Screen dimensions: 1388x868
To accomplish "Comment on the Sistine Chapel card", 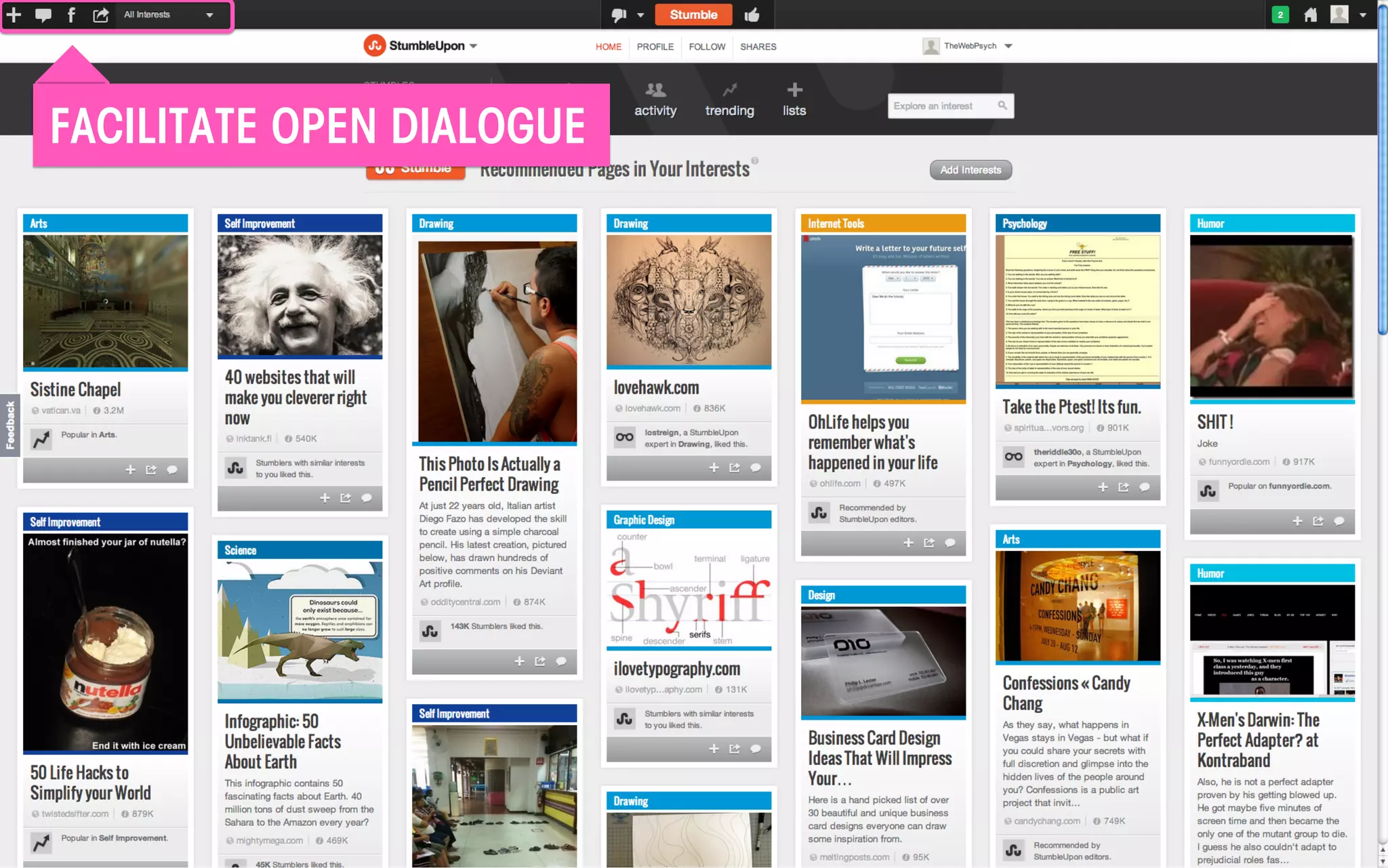I will pos(172,470).
